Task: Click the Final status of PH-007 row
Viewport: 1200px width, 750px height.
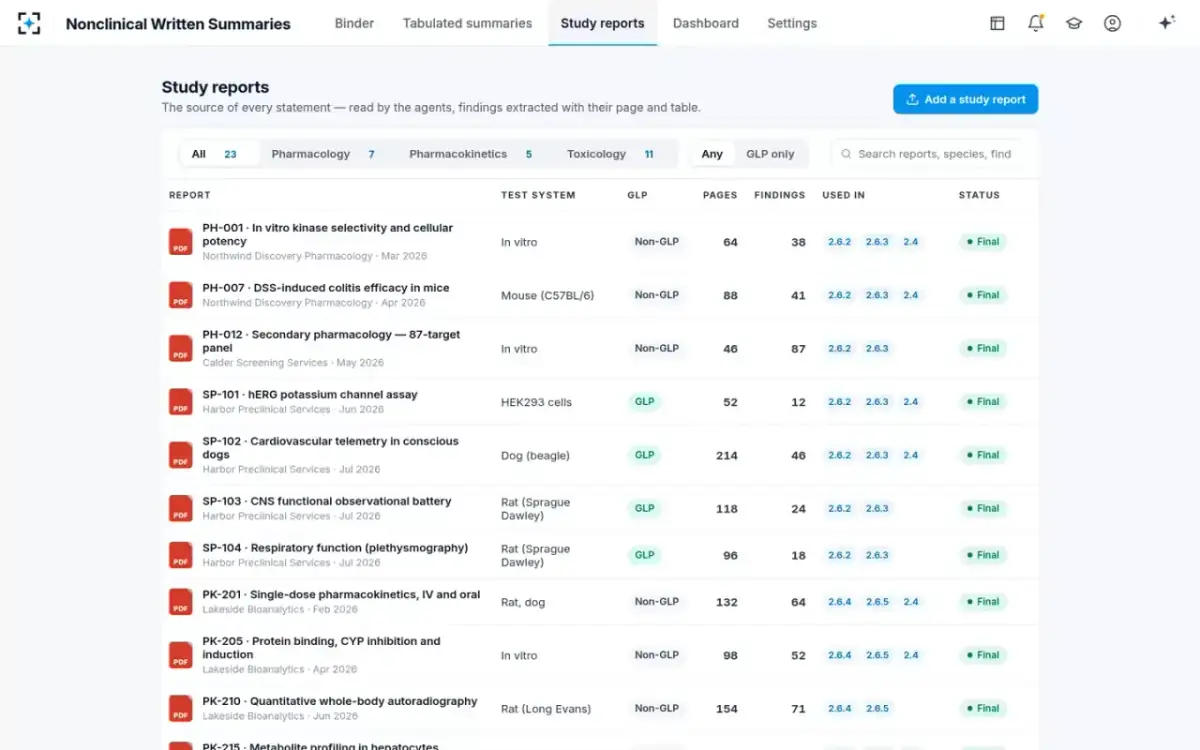Action: point(983,295)
